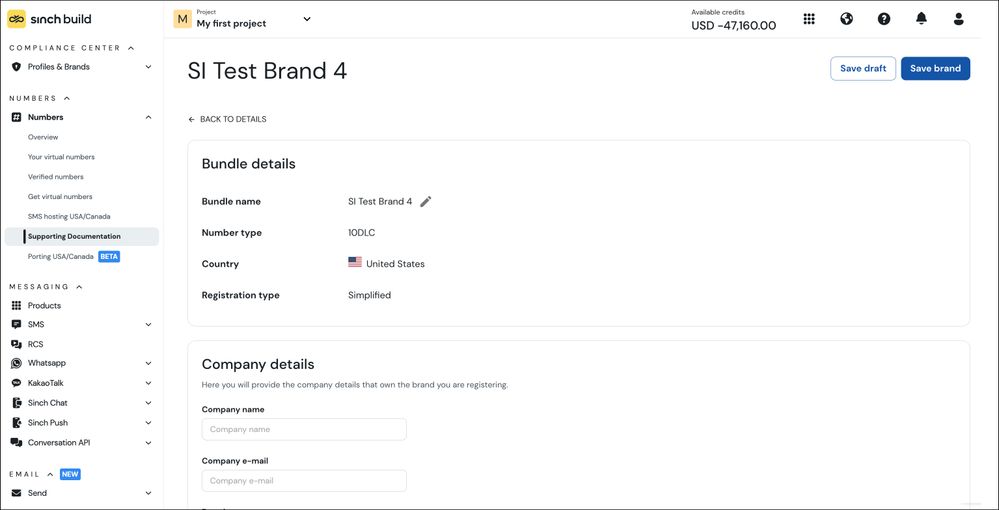
Task: Expand the SMS submenu chevron
Action: [x=148, y=324]
